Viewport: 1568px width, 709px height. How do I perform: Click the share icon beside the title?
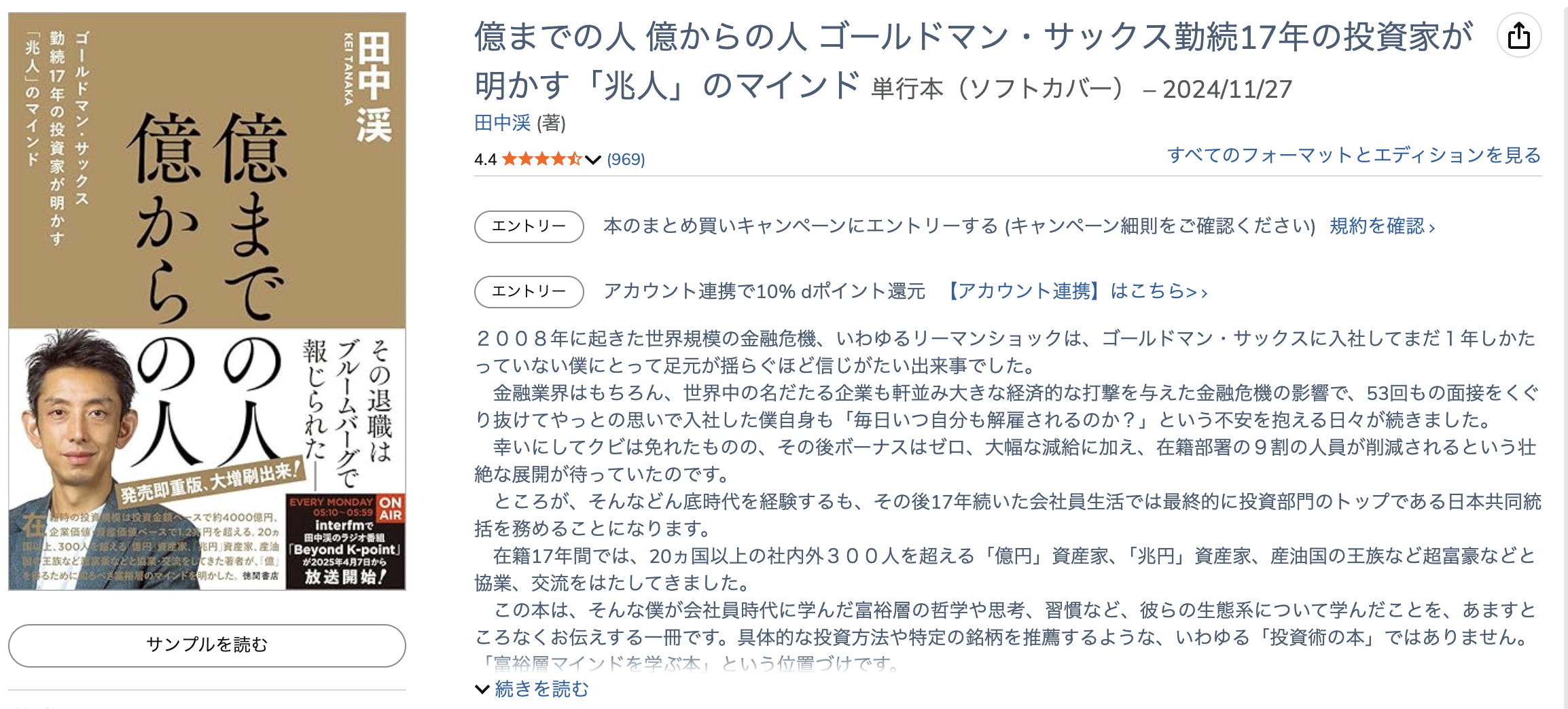pos(1518,36)
